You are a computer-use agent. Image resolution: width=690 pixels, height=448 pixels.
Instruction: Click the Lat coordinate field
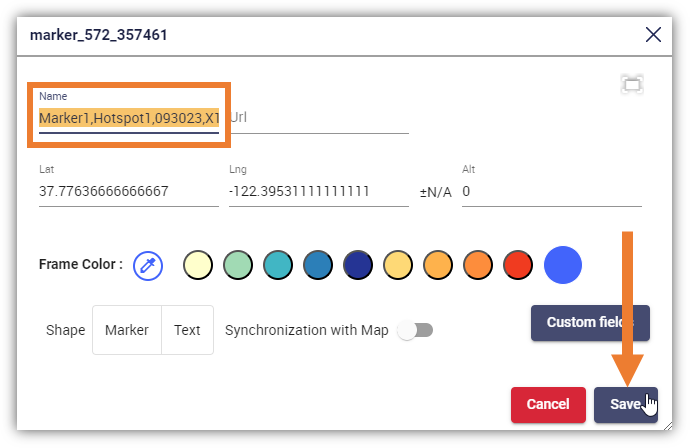pos(129,191)
